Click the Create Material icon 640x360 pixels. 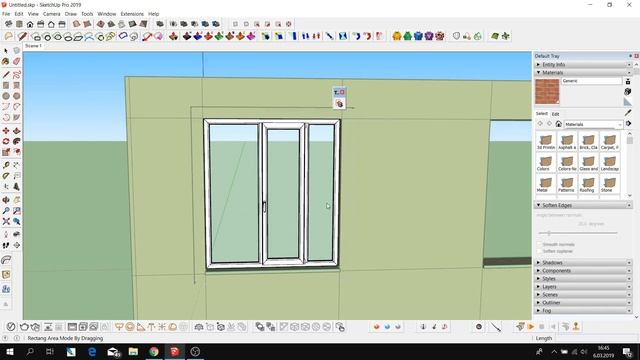[628, 91]
